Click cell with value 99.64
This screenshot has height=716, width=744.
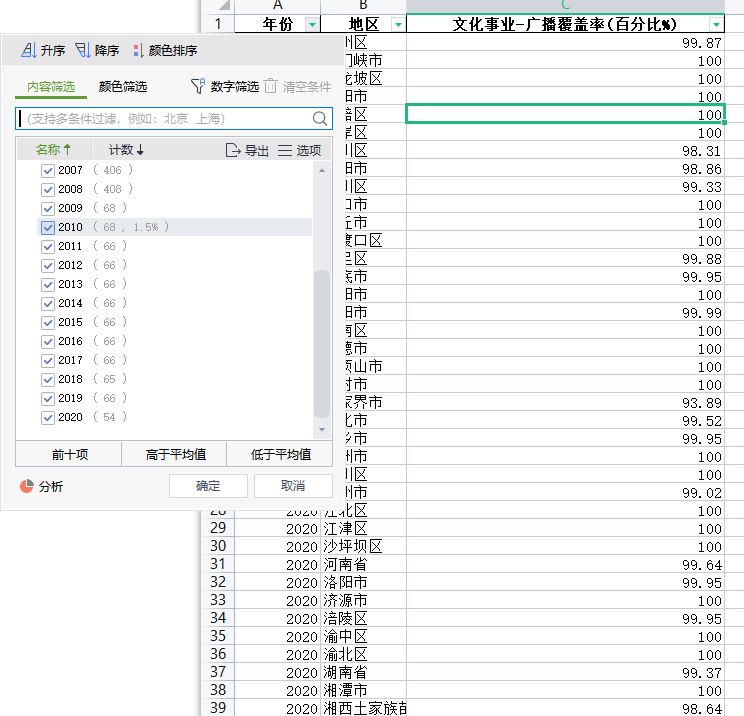565,565
